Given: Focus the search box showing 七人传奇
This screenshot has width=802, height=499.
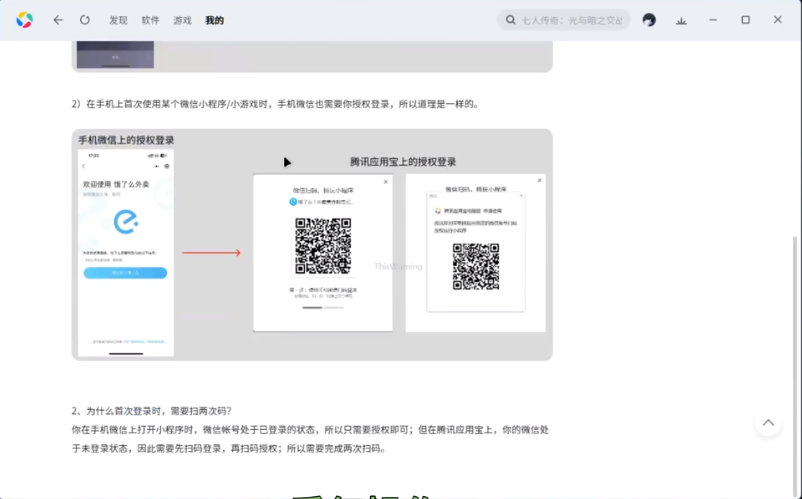Looking at the screenshot, I should [x=564, y=20].
